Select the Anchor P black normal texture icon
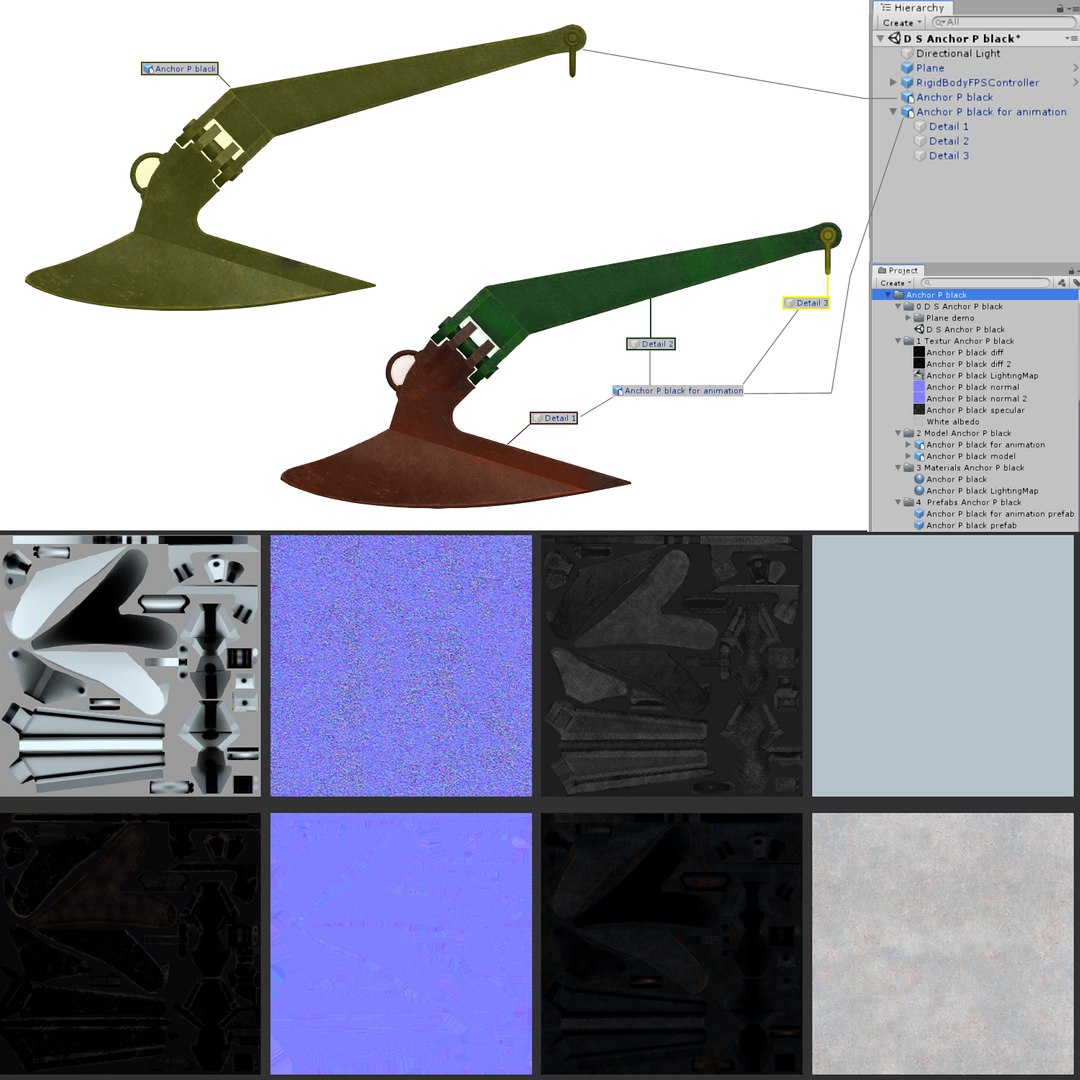 click(919, 387)
